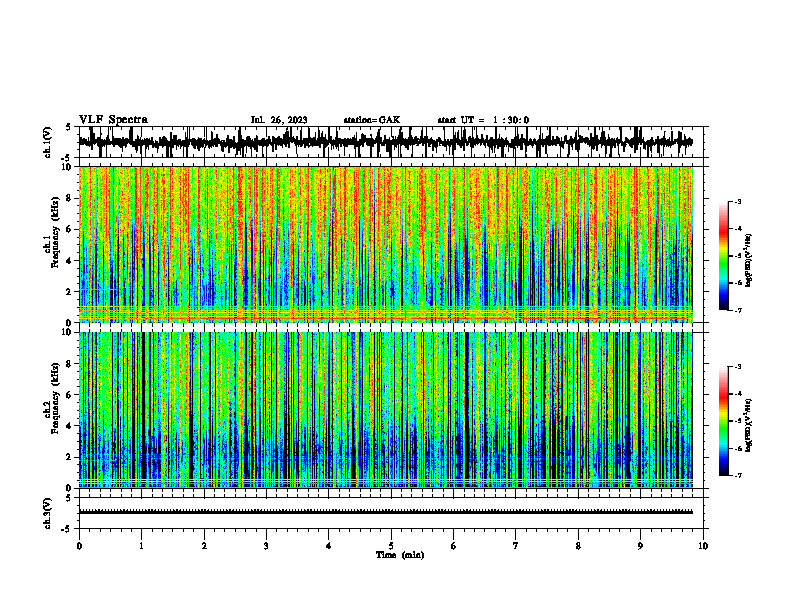Click inside the ch.1 spectrogram panel
This screenshot has height=612, width=792.
385,244
